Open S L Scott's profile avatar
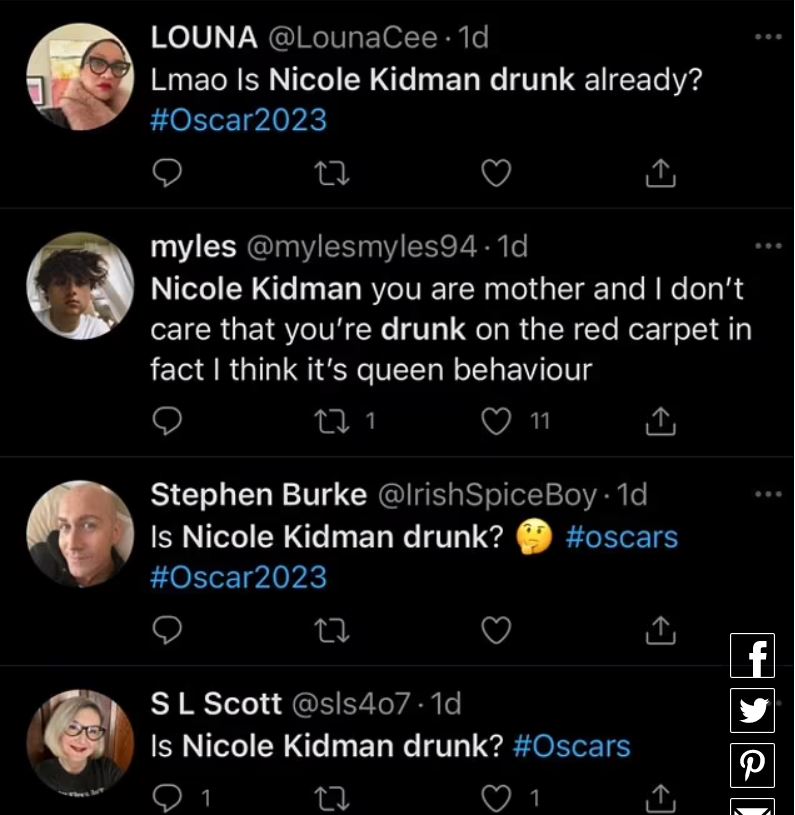The image size is (795, 815). [80, 742]
